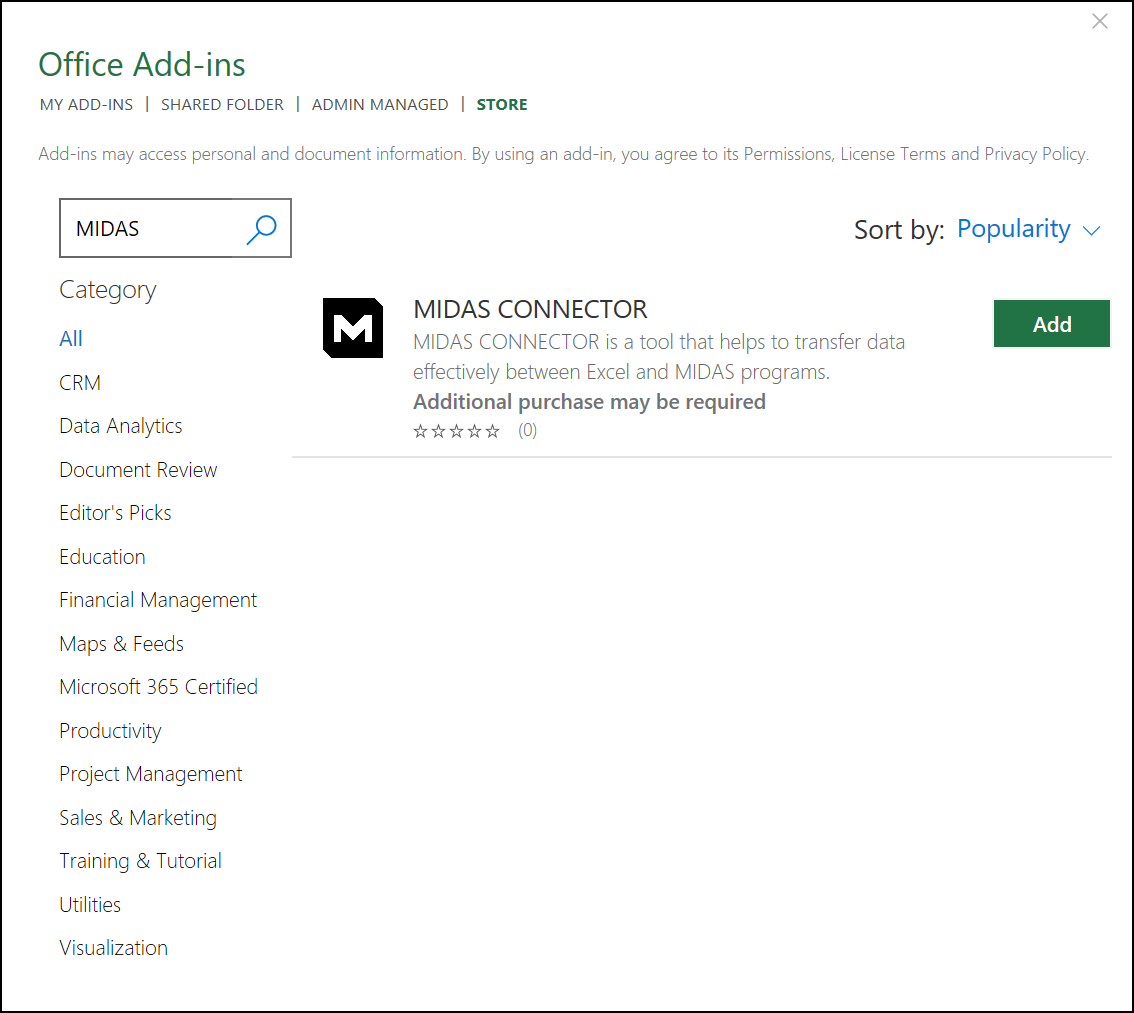Click inside the MIDAS search field
This screenshot has width=1134, height=1013.
coord(150,228)
